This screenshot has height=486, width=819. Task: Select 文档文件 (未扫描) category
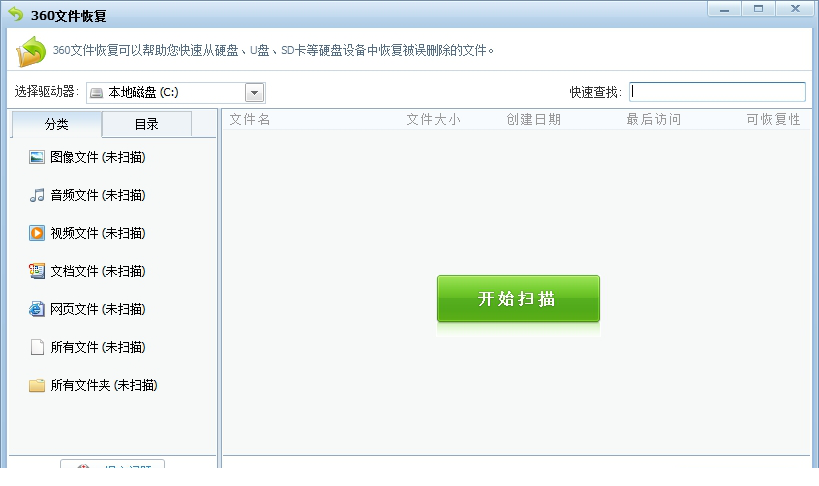coord(98,271)
